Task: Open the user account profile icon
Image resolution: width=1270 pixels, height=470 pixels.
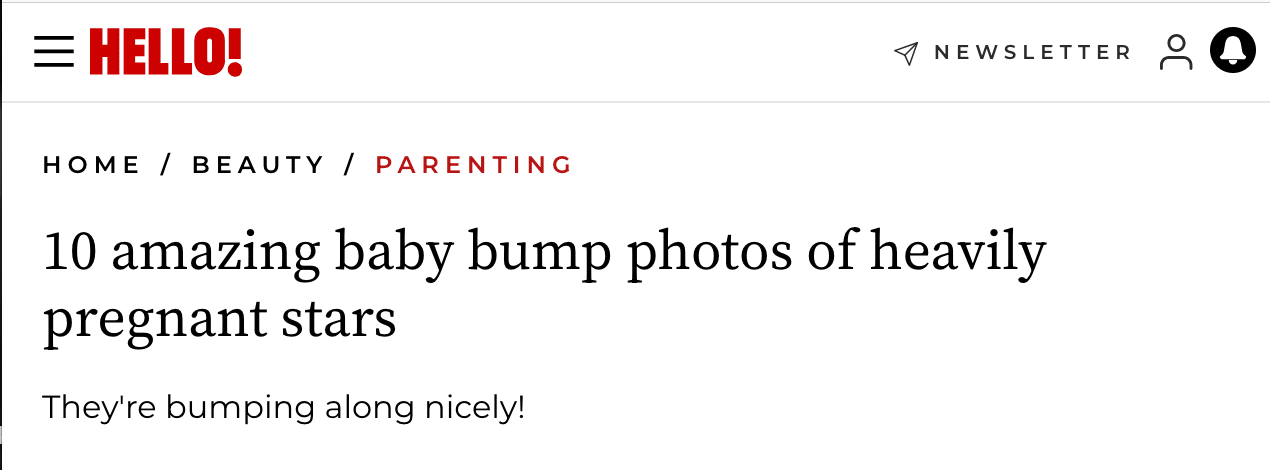Action: [x=1176, y=52]
